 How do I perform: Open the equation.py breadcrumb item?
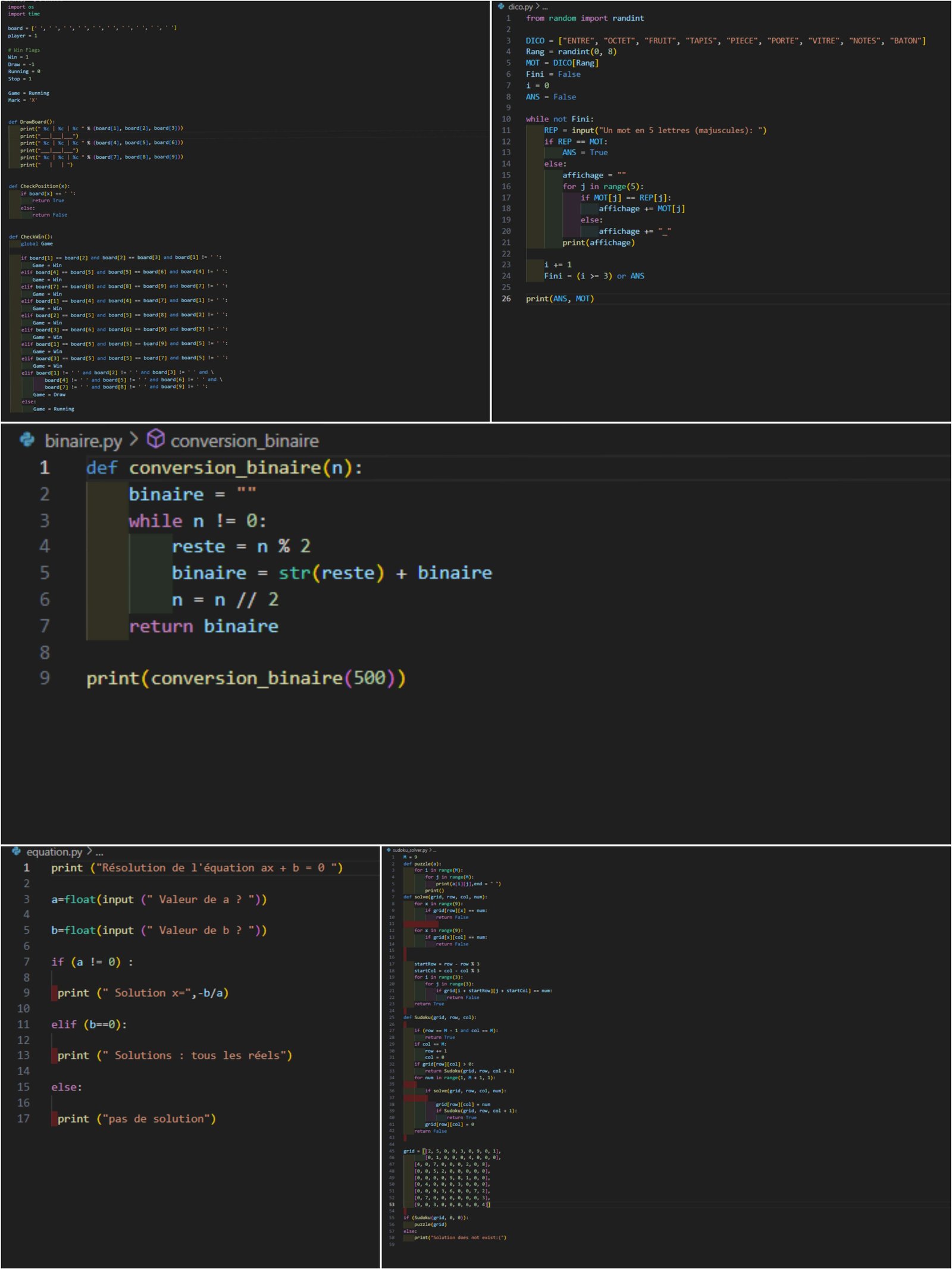54,852
